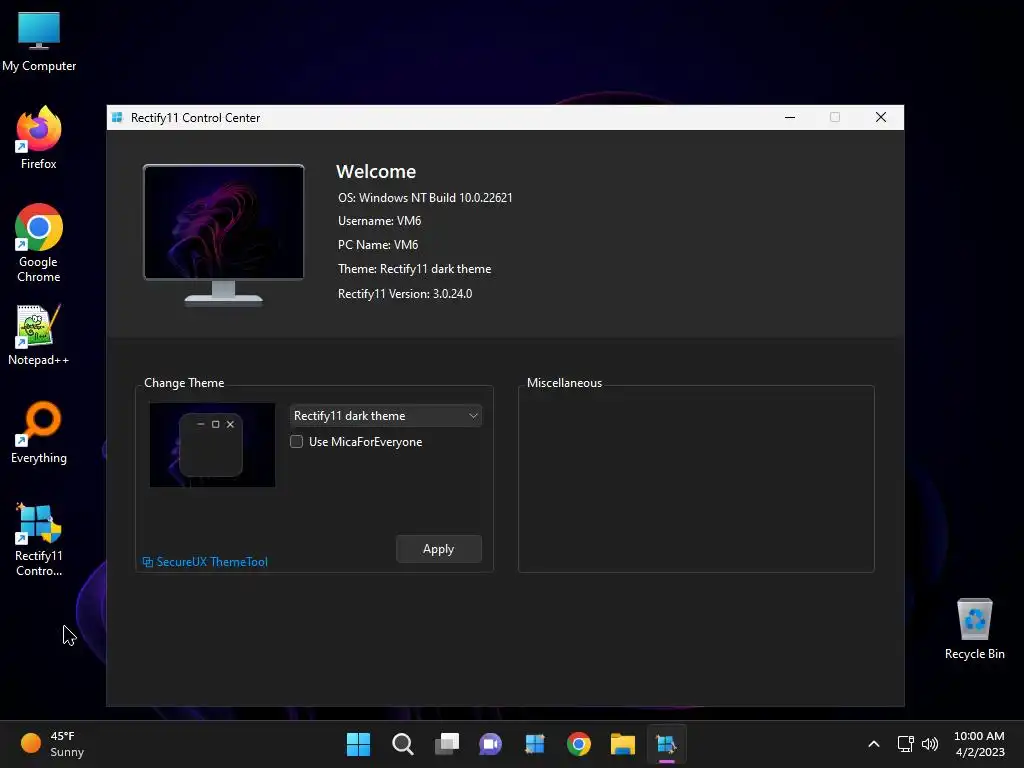Click the active Rectify11 taskbar icon

tap(667, 744)
